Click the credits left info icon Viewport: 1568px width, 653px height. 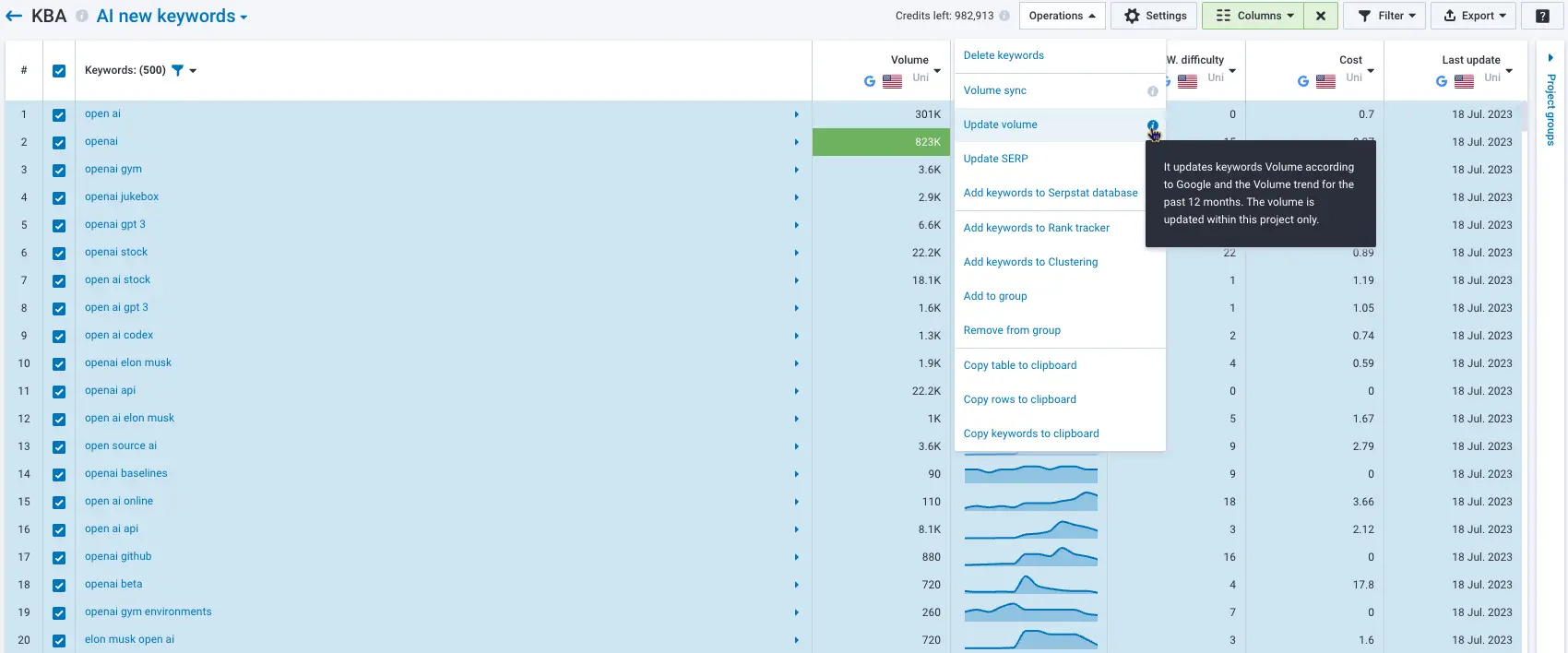[x=1004, y=16]
